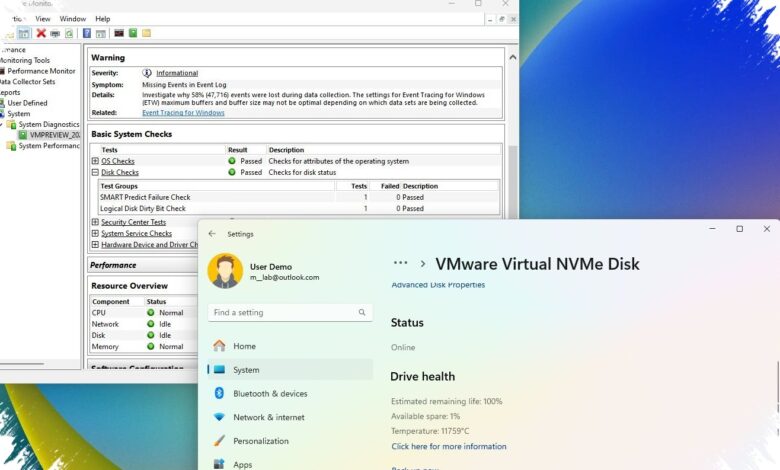Screen dimensions: 780x470
Task: Restore the inner MDI child window
Action: pos(501,19)
